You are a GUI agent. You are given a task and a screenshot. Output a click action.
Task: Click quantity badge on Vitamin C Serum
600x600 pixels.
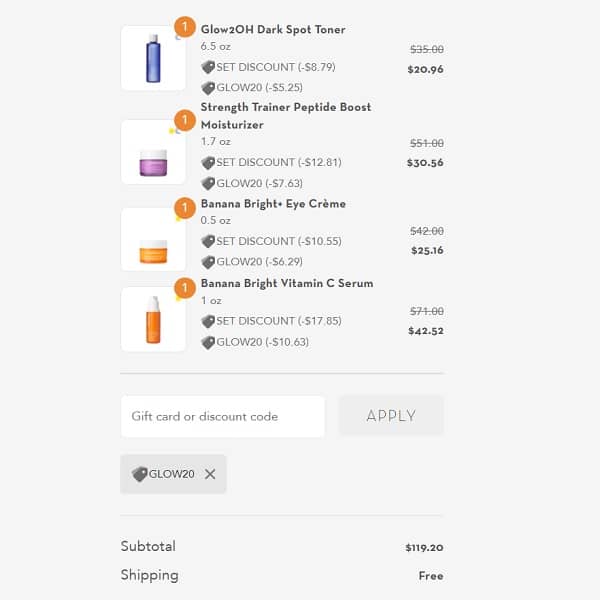185,288
